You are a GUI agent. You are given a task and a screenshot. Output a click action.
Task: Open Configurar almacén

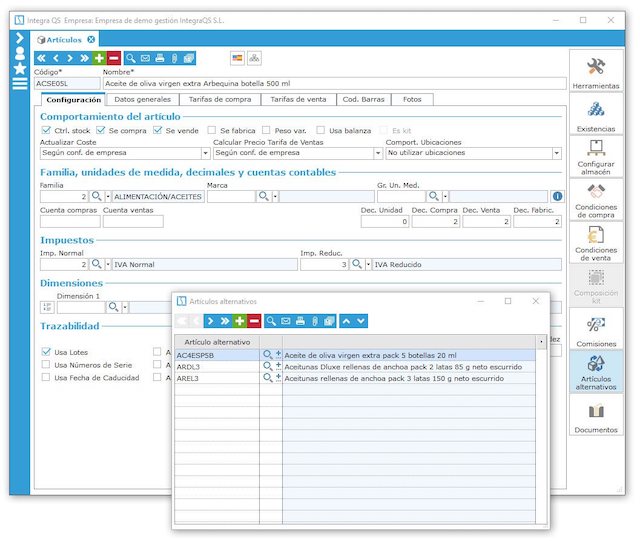[x=596, y=157]
